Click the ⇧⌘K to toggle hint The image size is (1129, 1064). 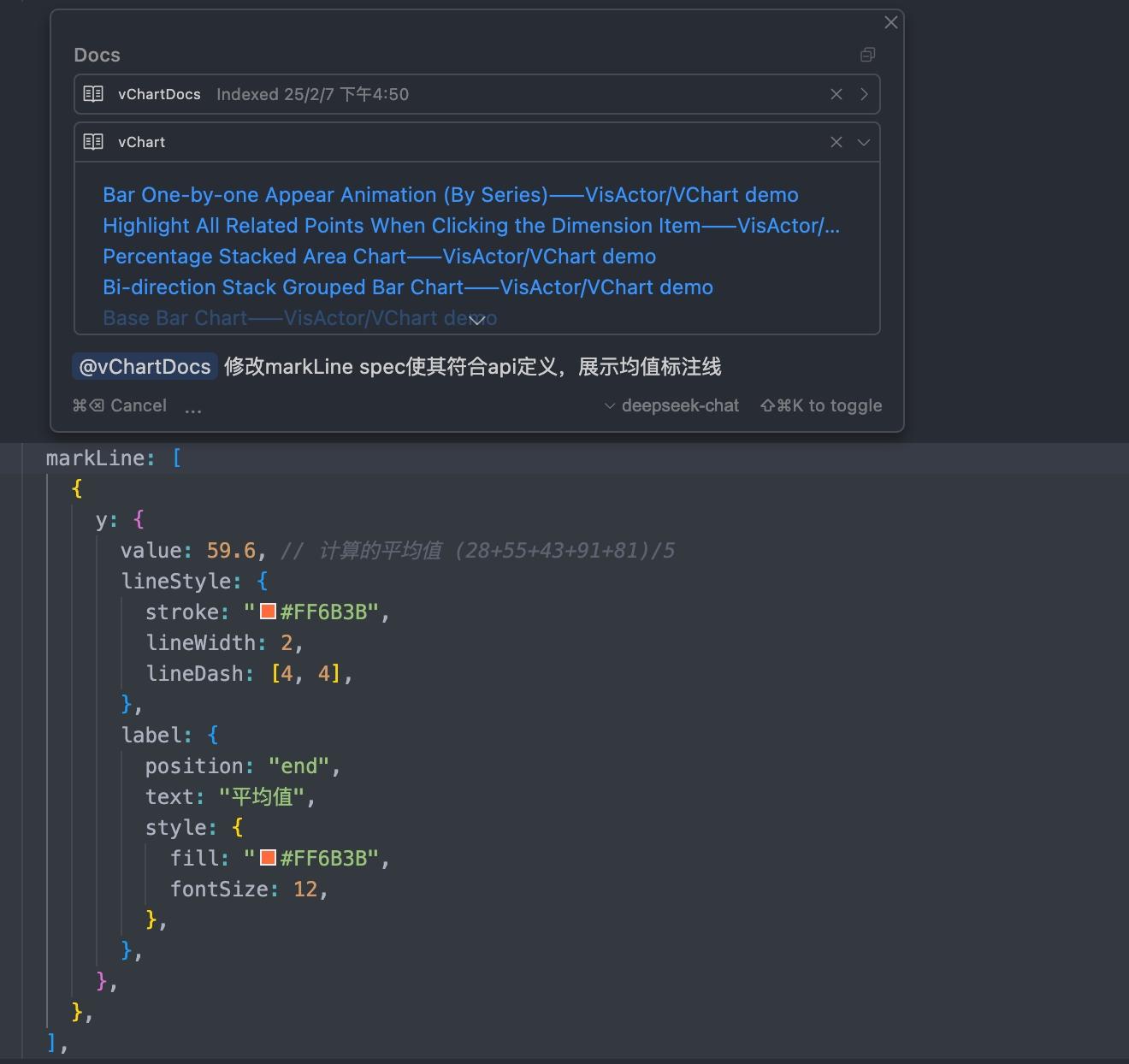[x=821, y=405]
